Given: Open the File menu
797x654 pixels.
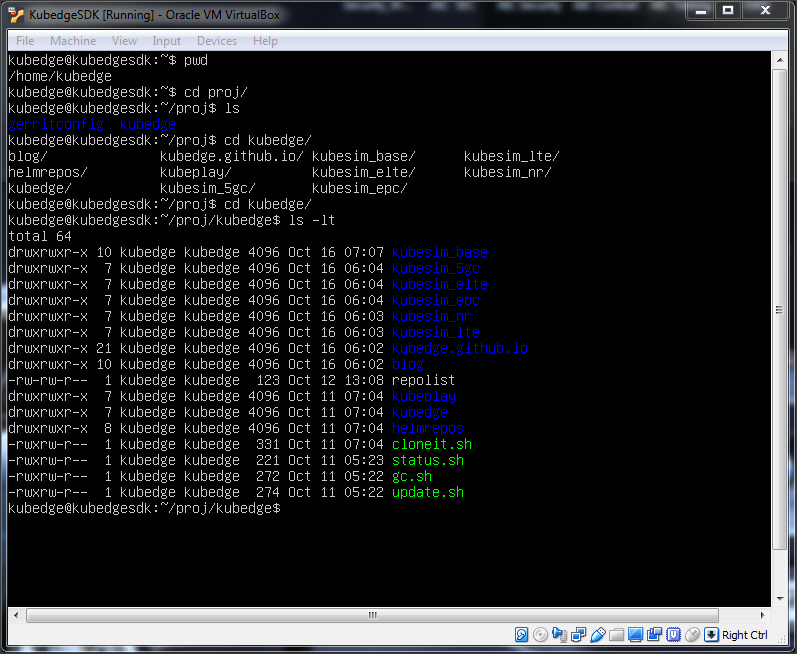Looking at the screenshot, I should 25,41.
